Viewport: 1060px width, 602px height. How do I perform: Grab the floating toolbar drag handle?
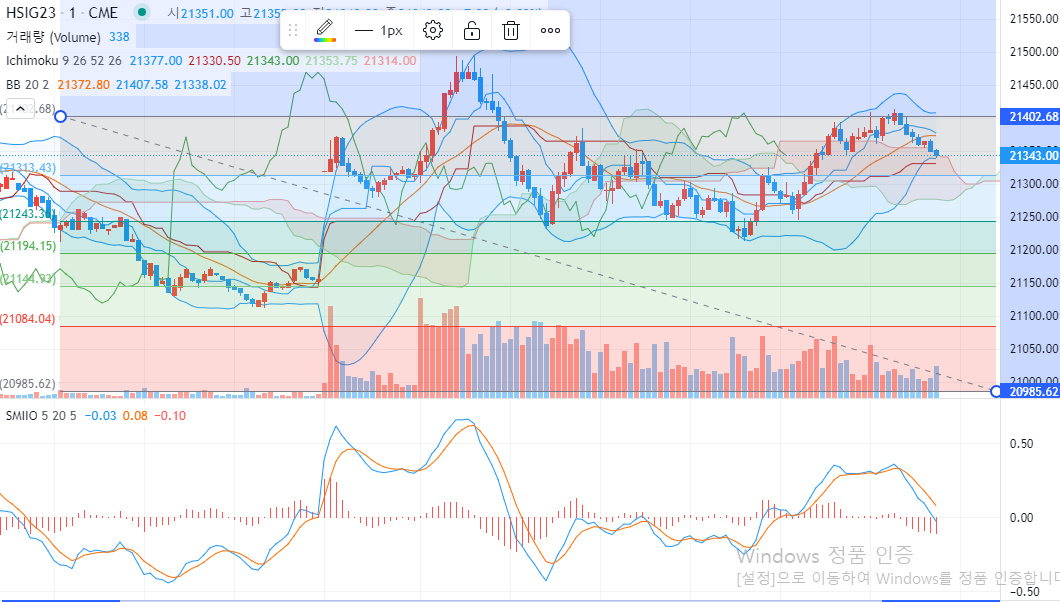pos(293,30)
